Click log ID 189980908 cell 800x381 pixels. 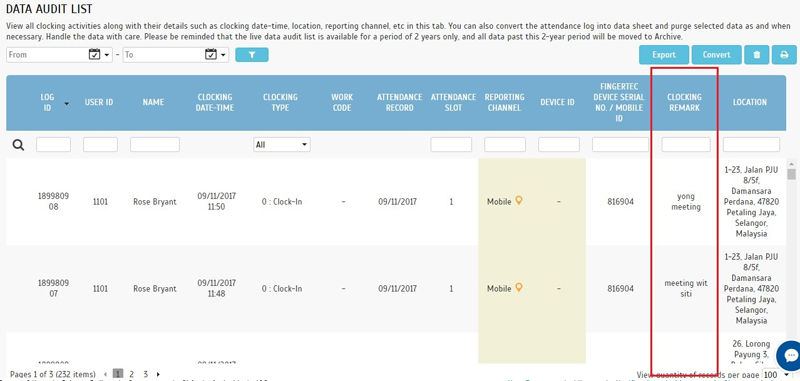[x=54, y=201]
